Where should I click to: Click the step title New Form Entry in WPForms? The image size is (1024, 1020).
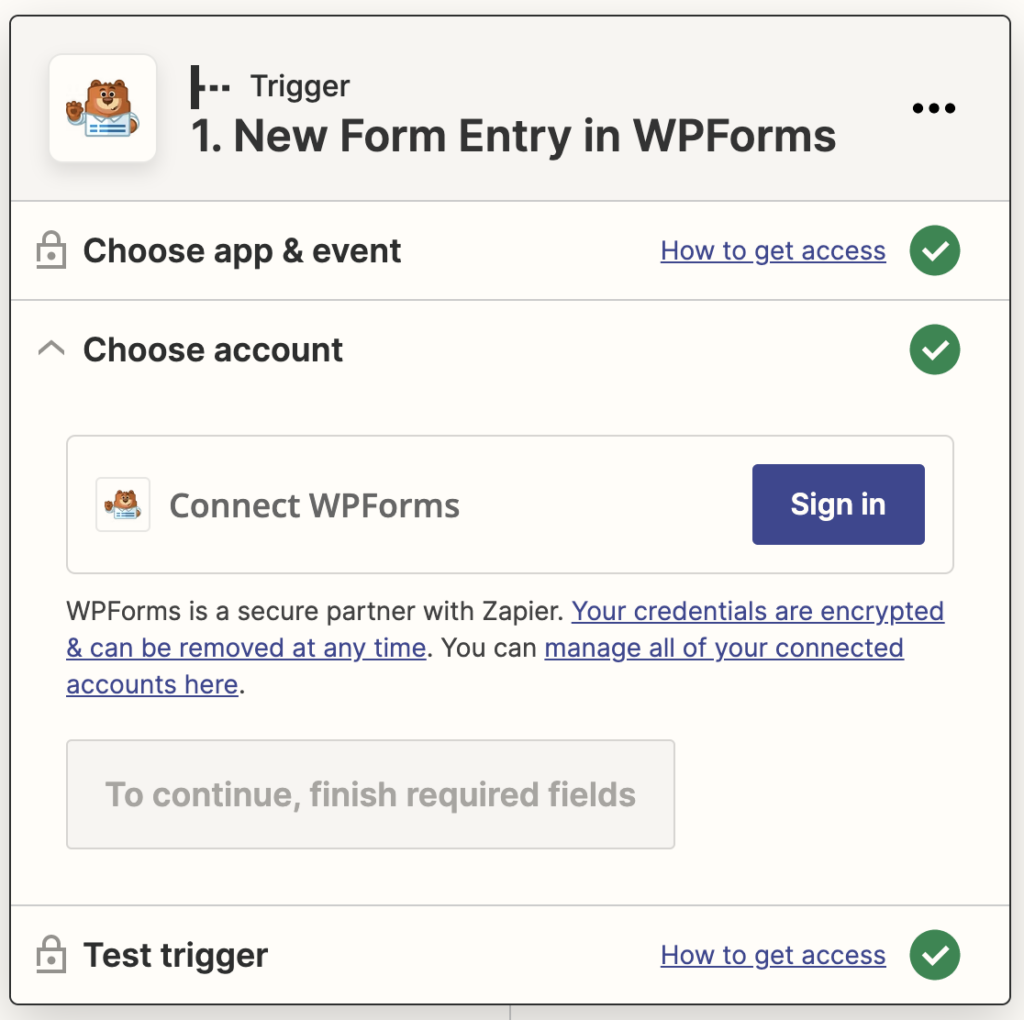point(514,134)
